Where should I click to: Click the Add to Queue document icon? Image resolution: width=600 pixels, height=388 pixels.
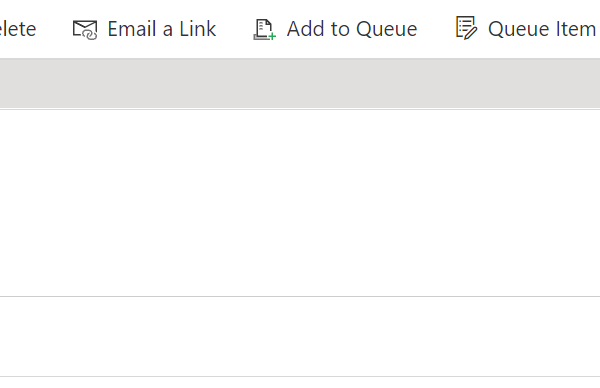(264, 29)
